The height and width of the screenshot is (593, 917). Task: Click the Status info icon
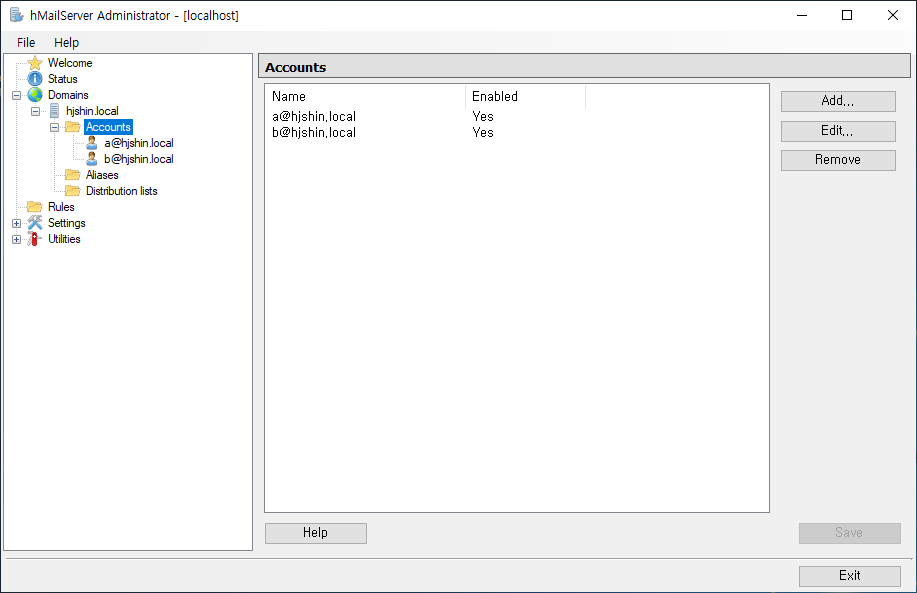point(35,78)
